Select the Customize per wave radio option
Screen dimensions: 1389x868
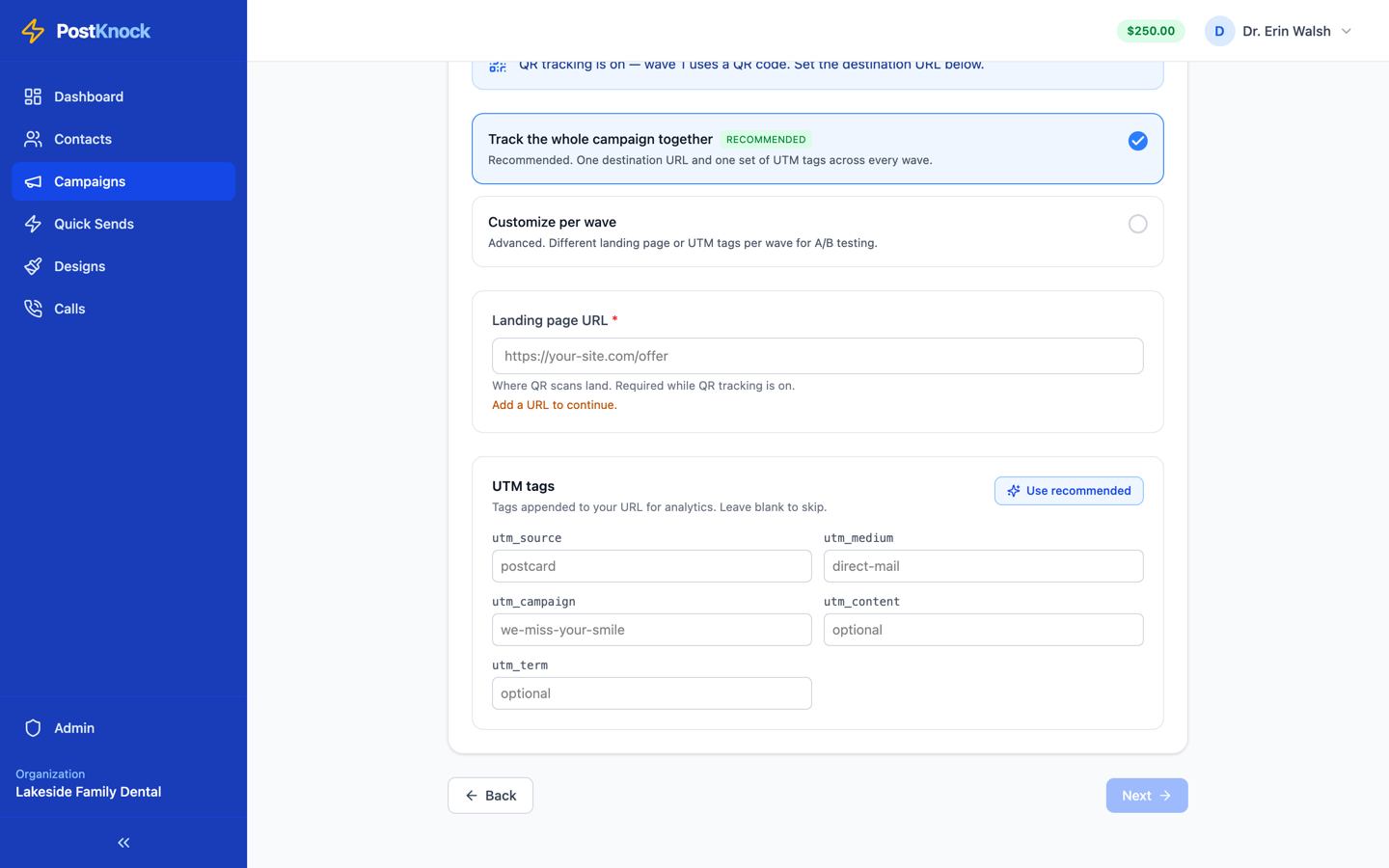coord(1138,224)
